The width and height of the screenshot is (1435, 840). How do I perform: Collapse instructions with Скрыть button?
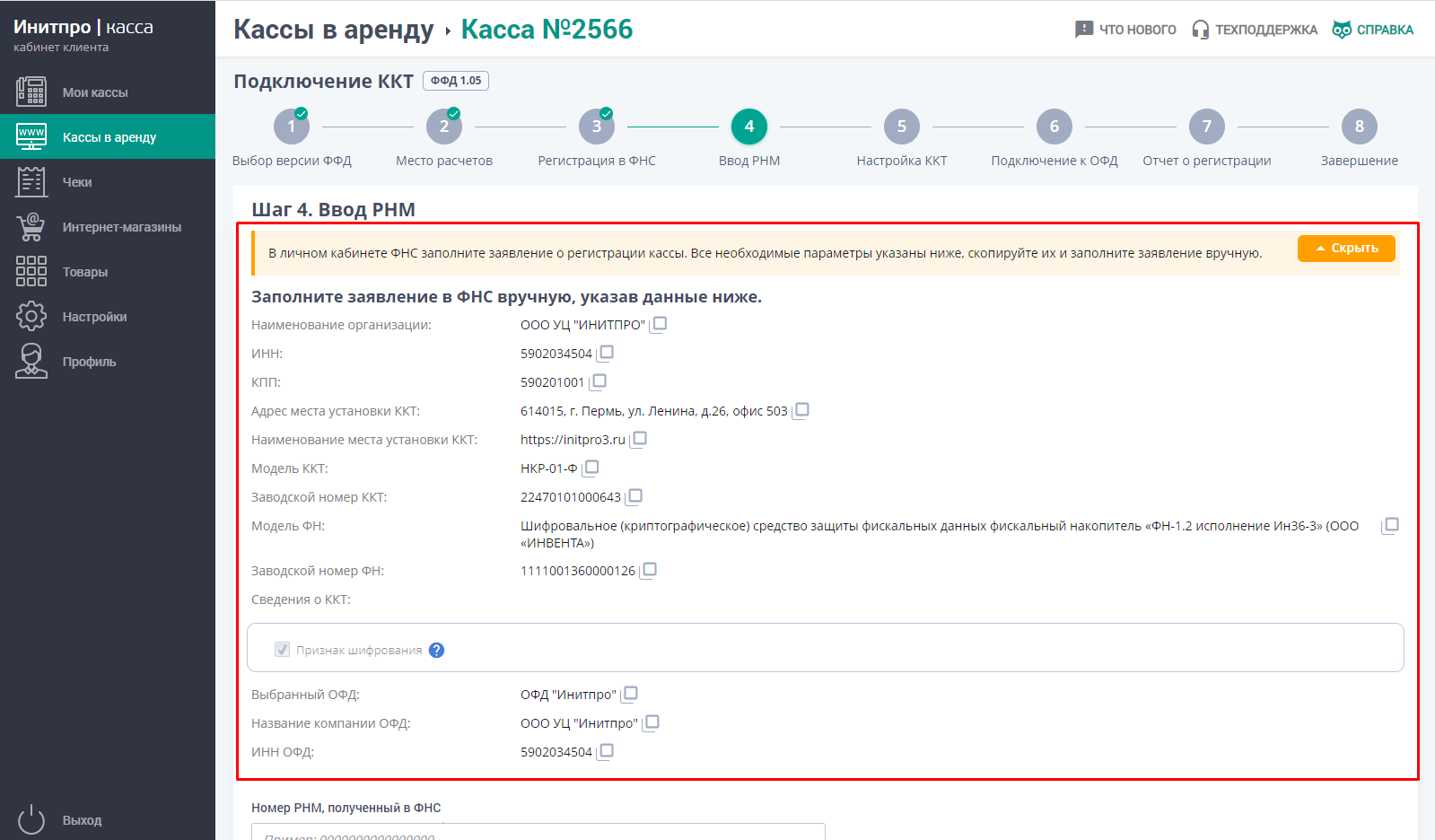(1346, 249)
